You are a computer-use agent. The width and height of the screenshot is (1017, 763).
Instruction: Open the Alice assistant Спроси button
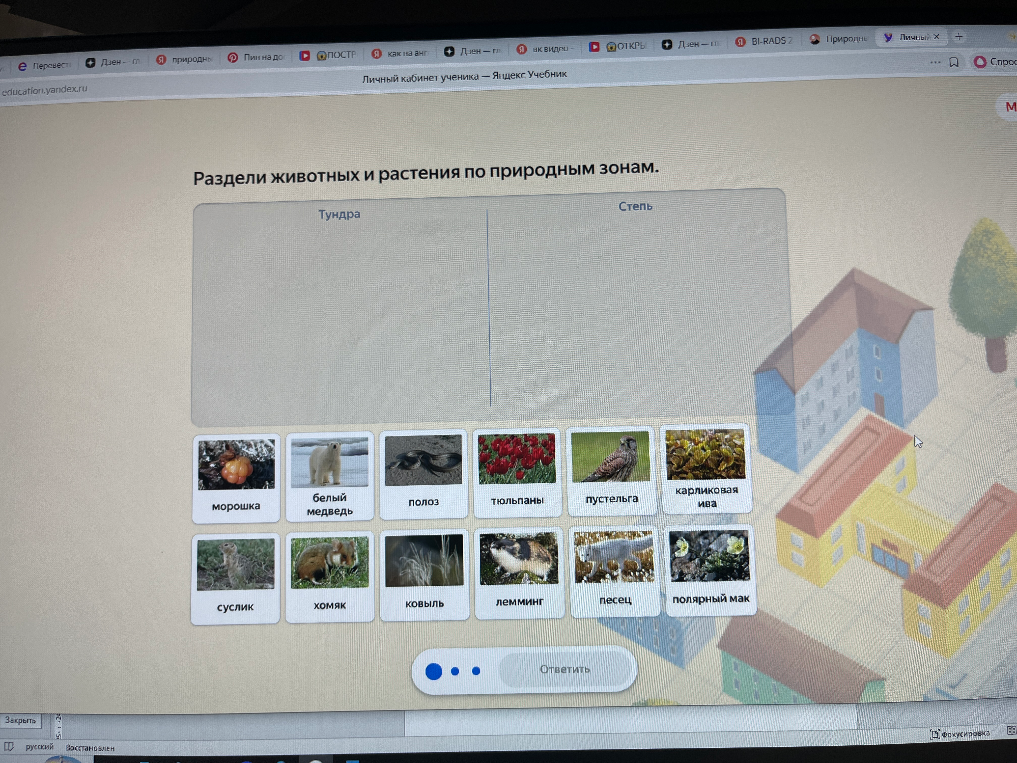(994, 62)
